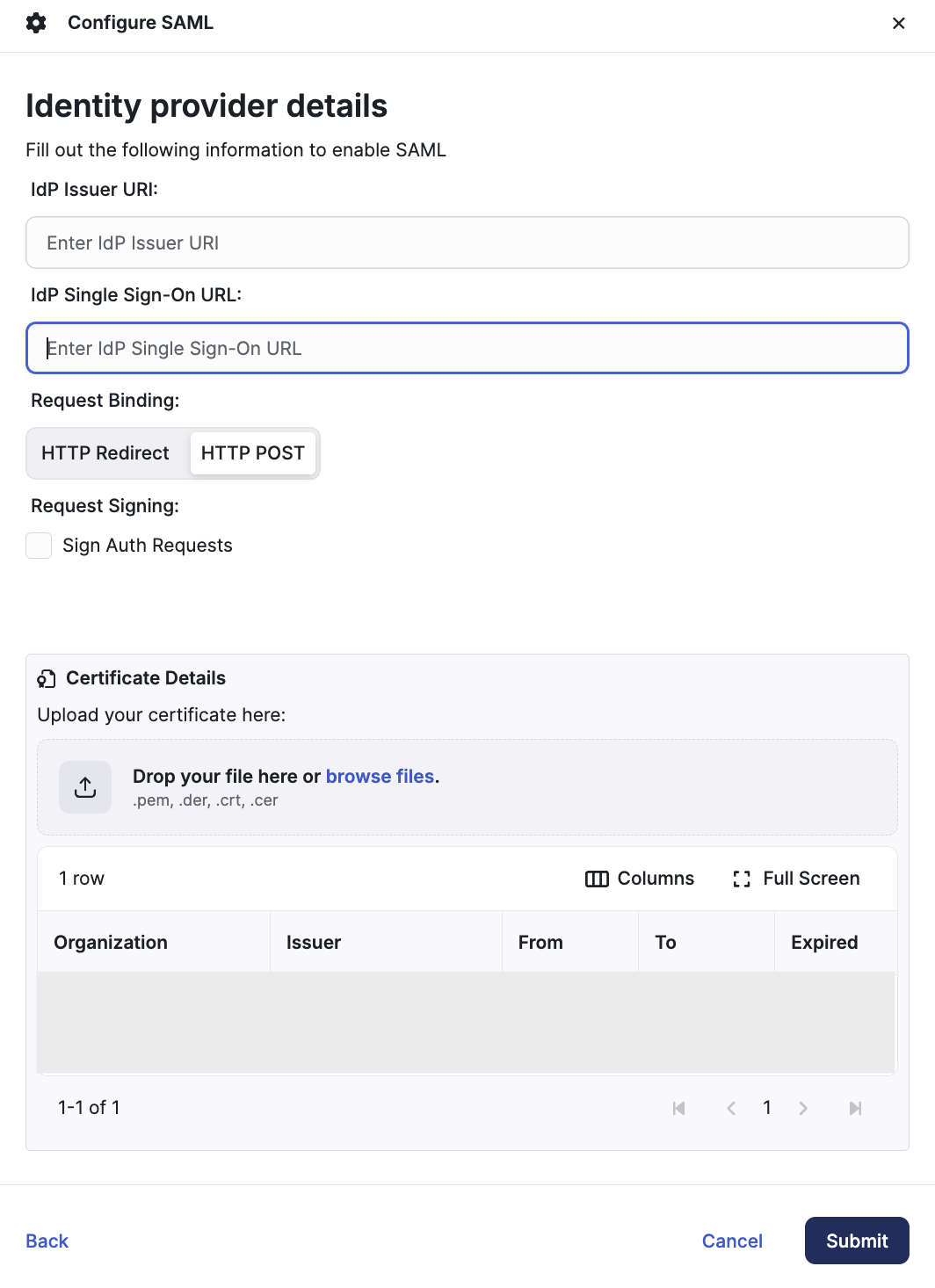Open the browse files link

pyautogui.click(x=380, y=777)
